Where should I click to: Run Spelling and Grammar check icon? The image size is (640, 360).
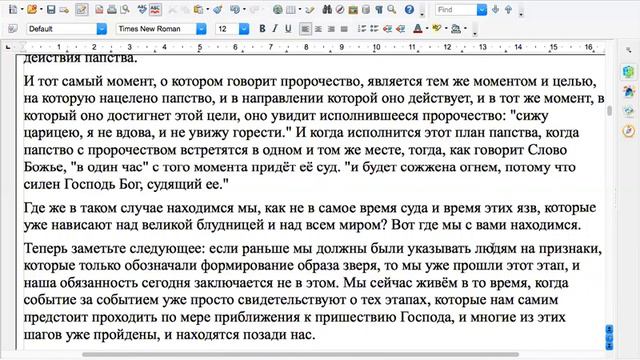(142, 9)
